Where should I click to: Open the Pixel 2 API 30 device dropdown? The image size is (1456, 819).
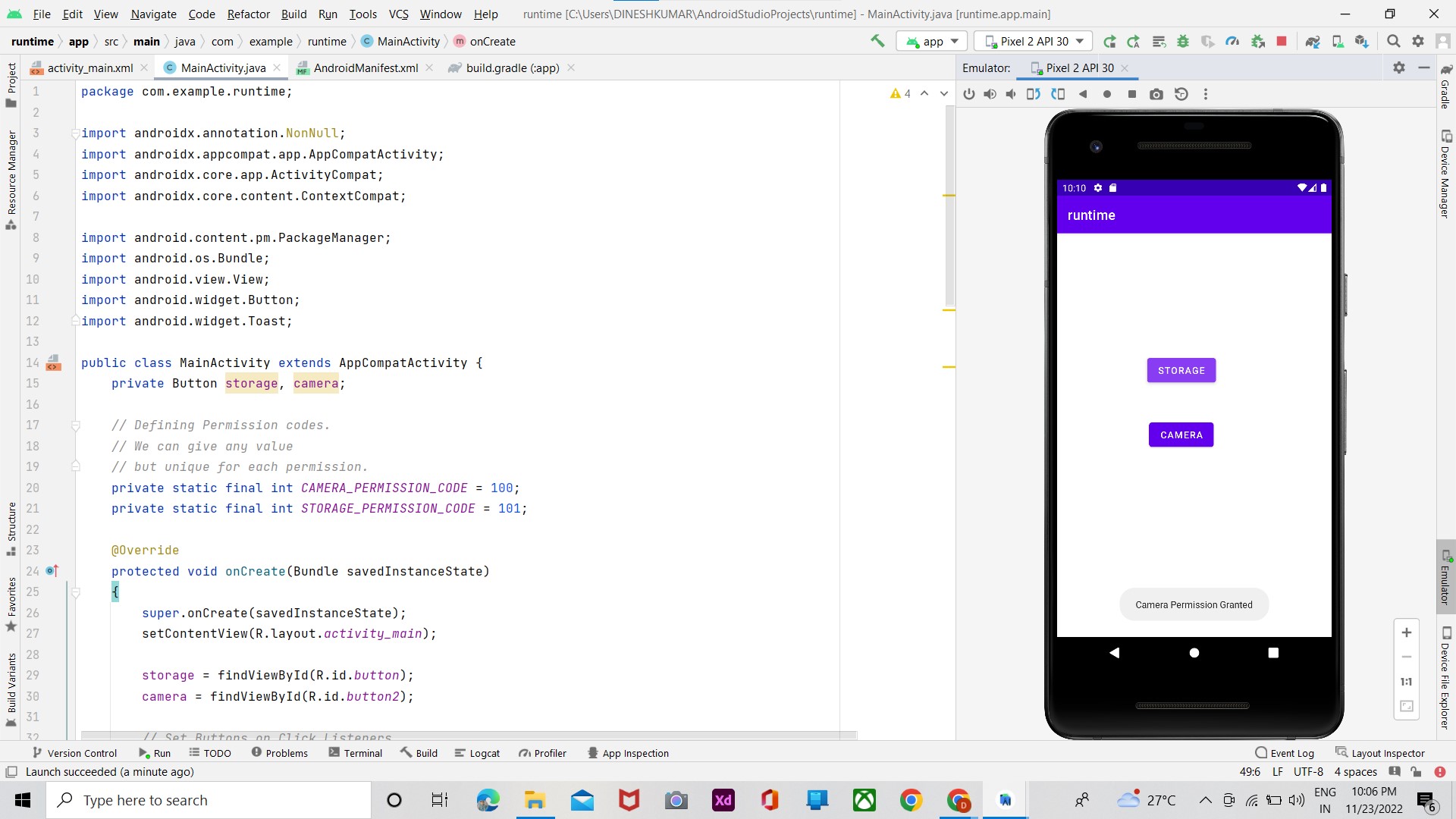[1034, 41]
